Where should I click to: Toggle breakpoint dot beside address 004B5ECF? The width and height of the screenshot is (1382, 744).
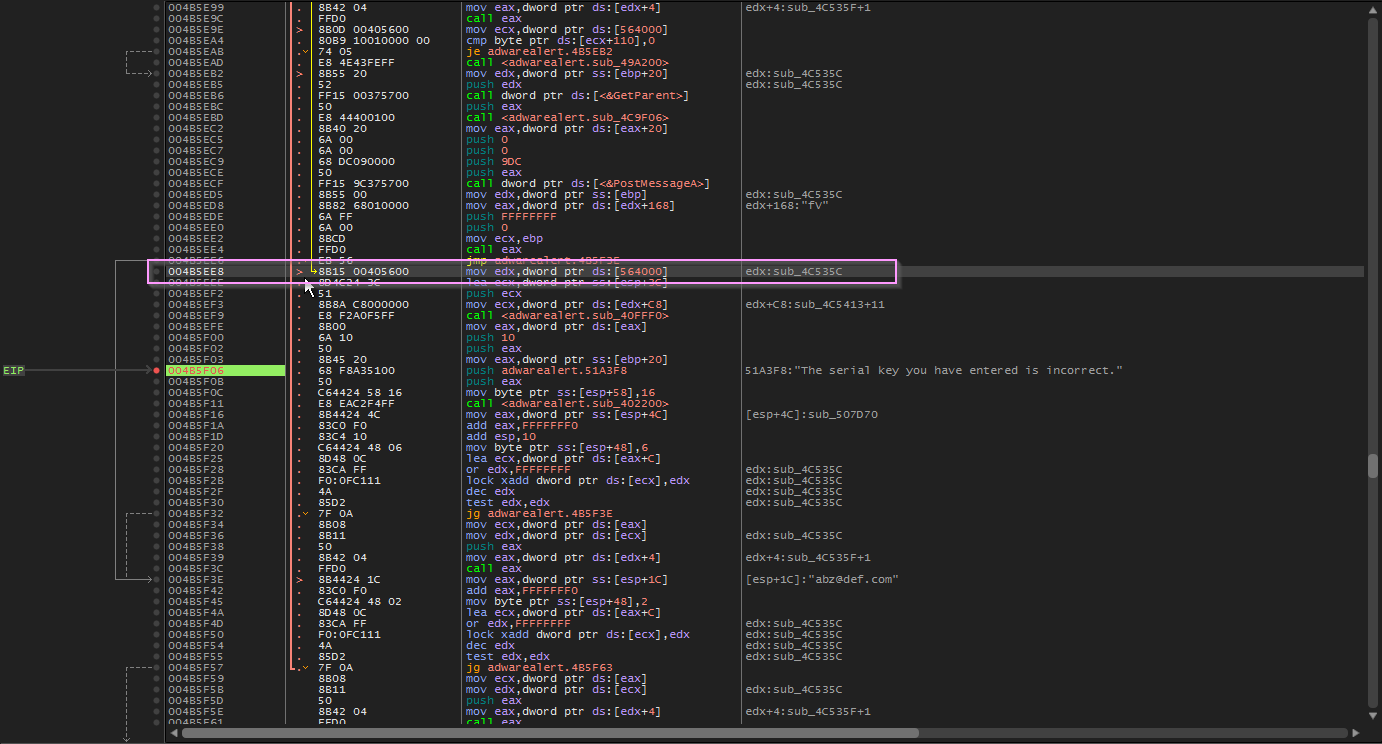pyautogui.click(x=157, y=183)
